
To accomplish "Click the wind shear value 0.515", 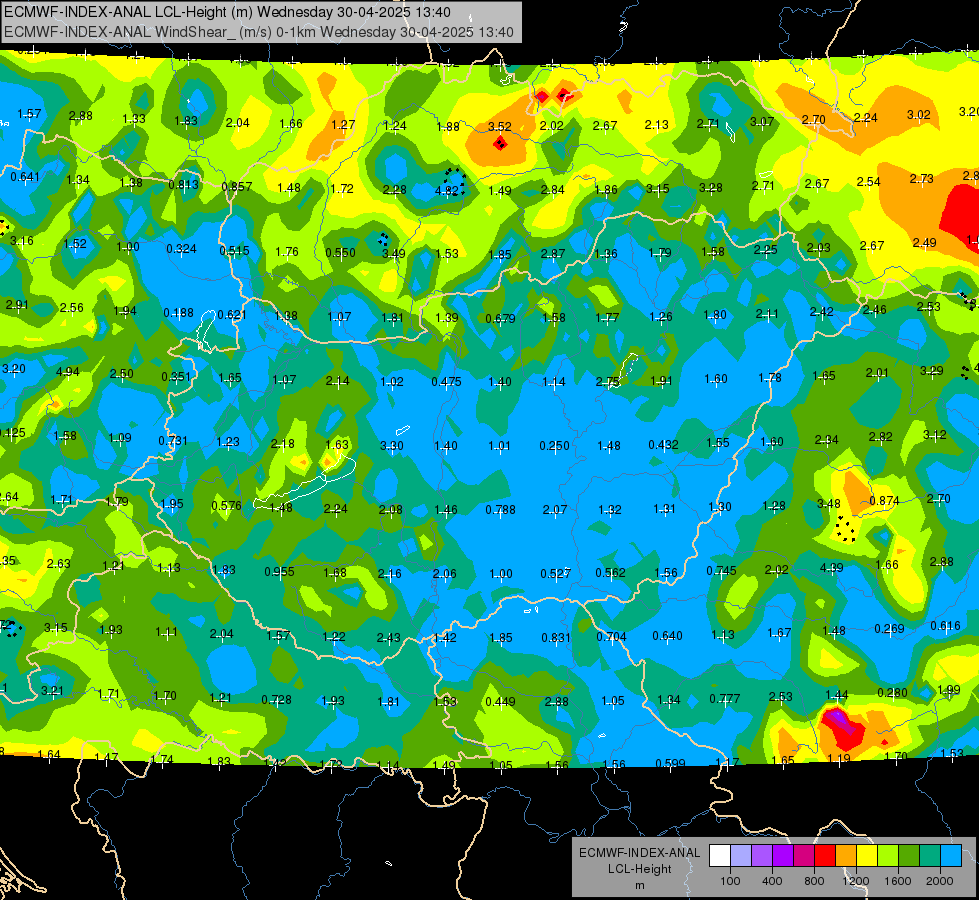I will point(234,251).
